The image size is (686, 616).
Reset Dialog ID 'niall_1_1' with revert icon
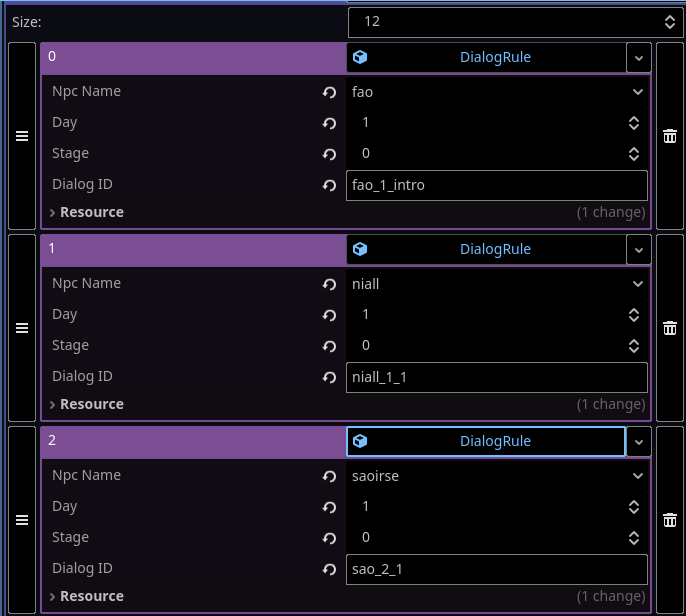(x=329, y=377)
